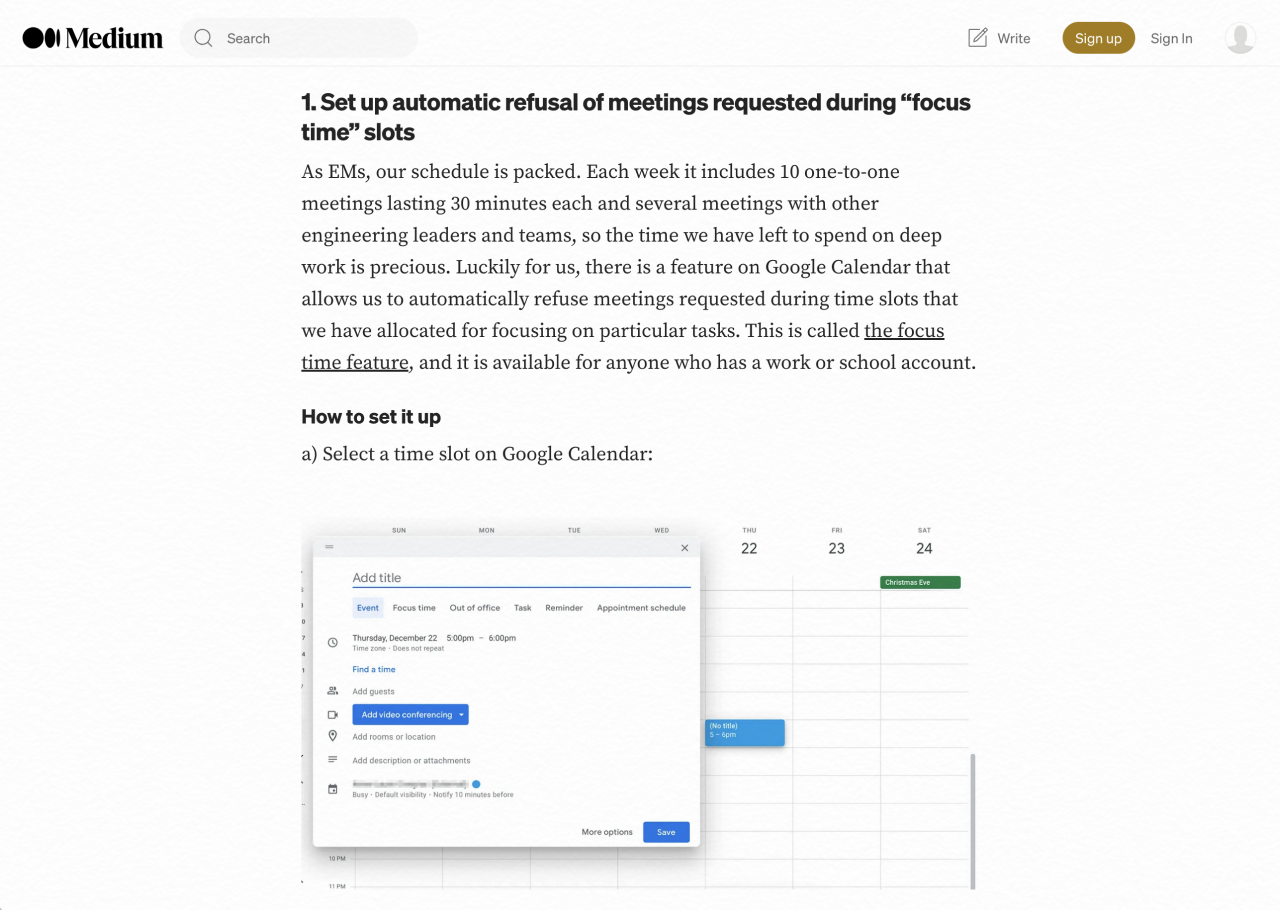Viewport: 1280px width, 910px height.
Task: Select the Reminder tab
Action: (x=564, y=608)
